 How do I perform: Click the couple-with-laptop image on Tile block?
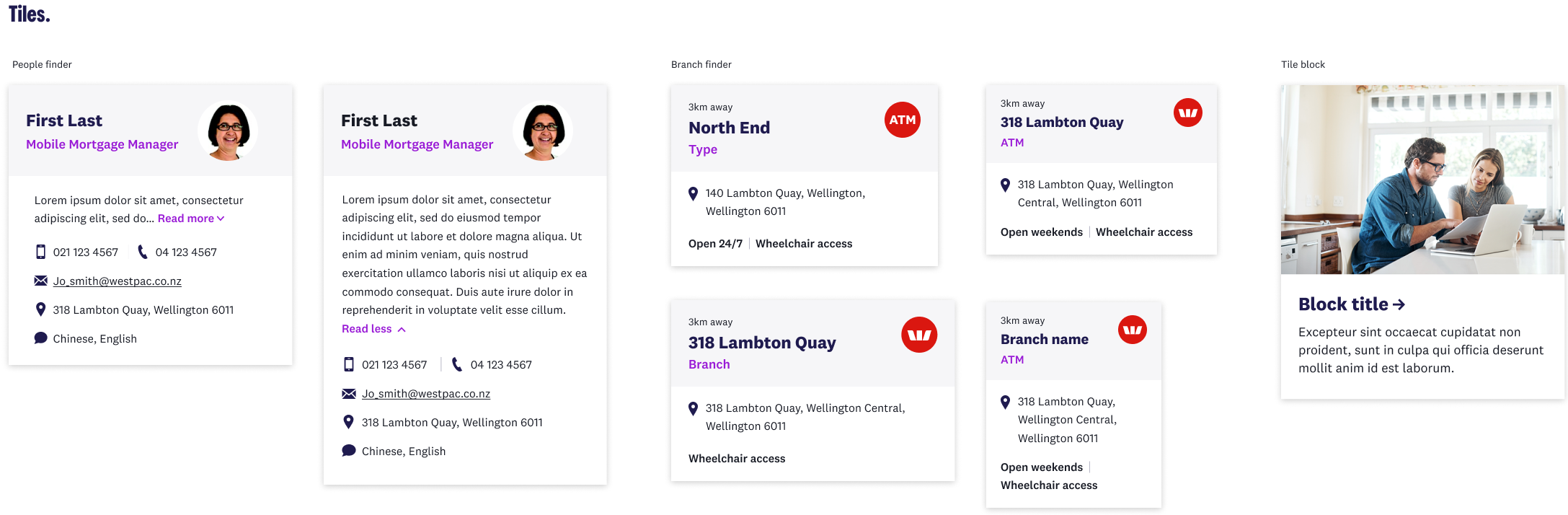click(1422, 180)
